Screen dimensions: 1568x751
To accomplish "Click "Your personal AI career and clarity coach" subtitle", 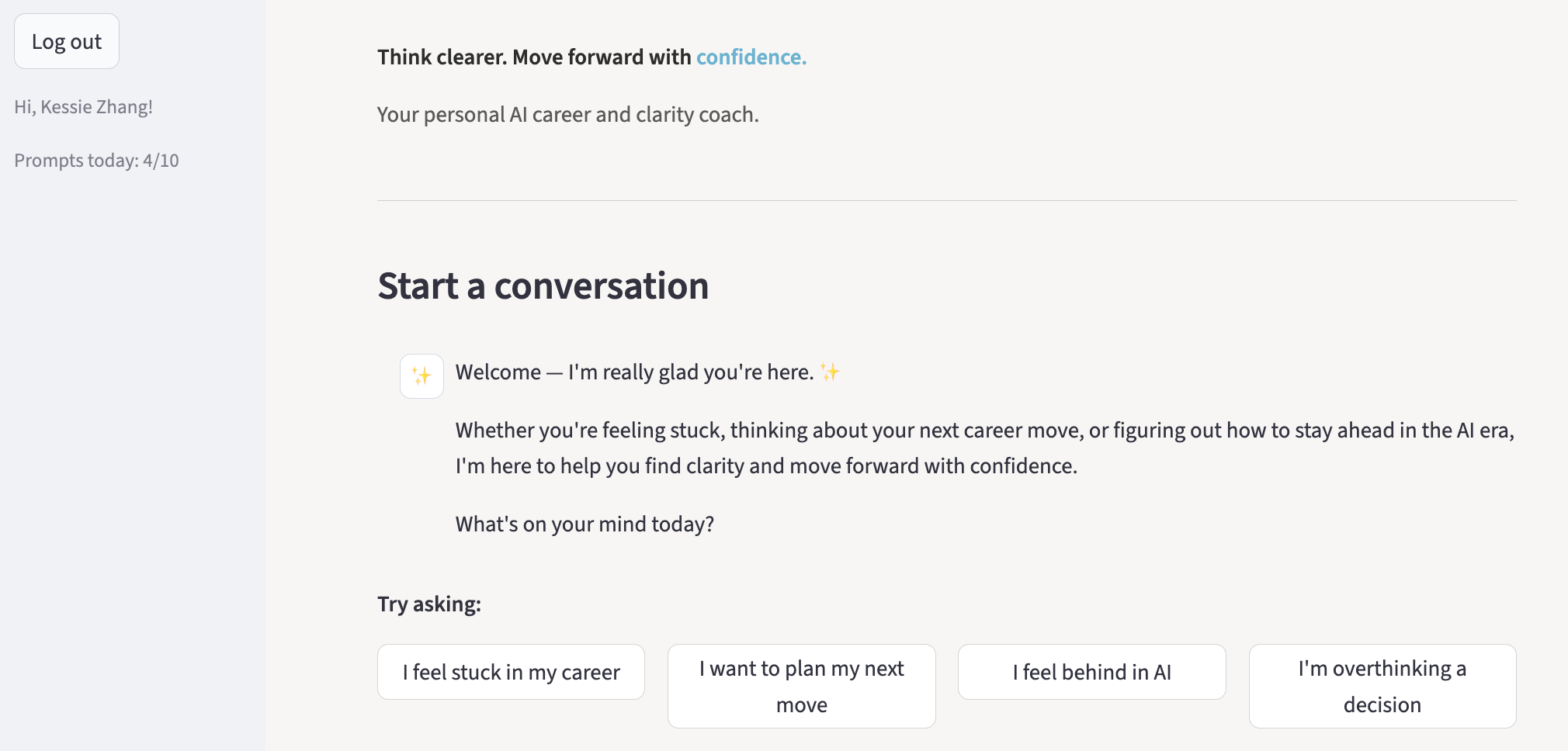I will (x=567, y=115).
